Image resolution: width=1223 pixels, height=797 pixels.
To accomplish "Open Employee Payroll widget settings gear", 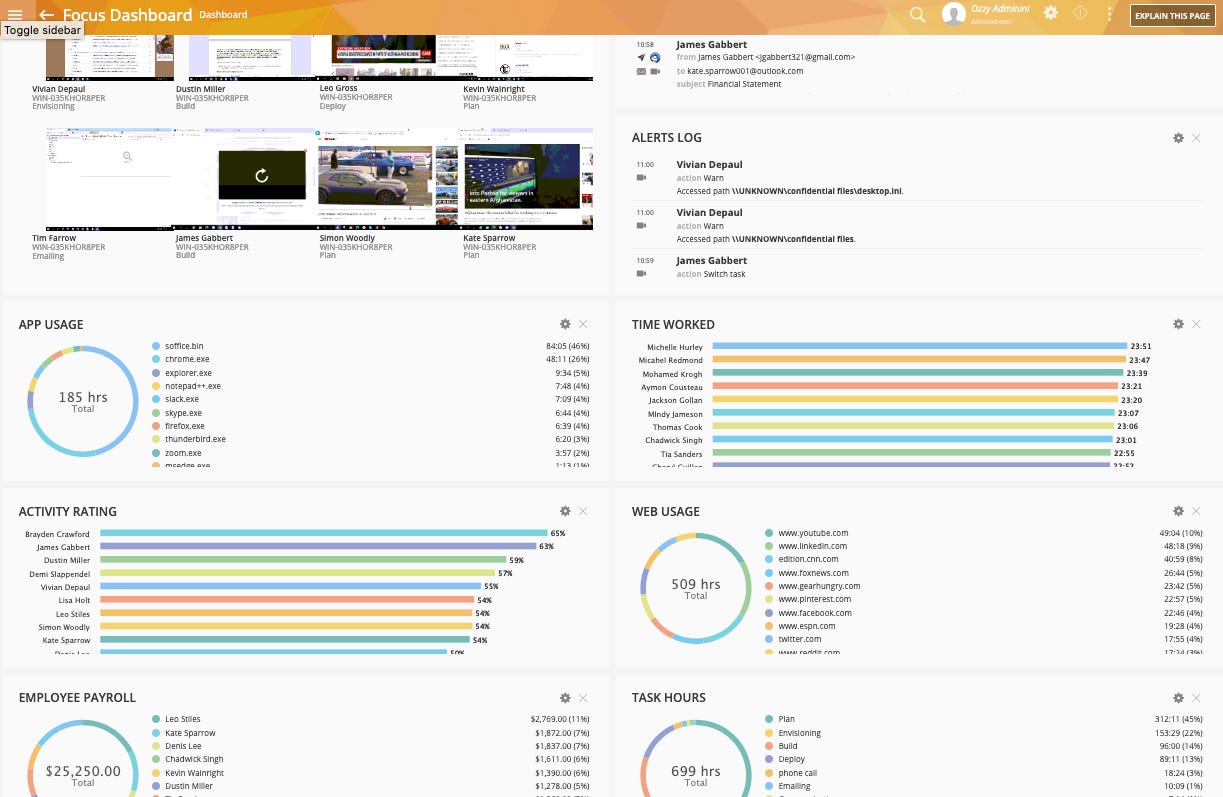I will click(x=565, y=698).
